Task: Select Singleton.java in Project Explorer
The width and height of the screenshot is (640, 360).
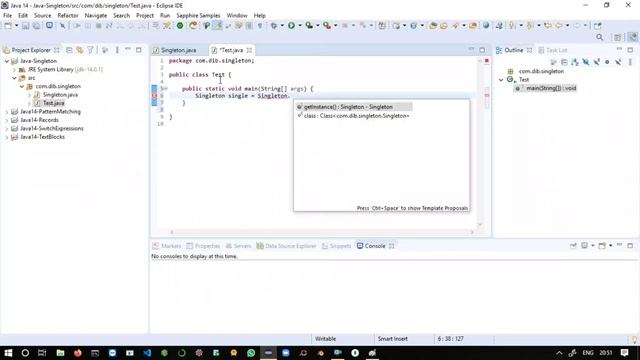Action: pos(60,95)
